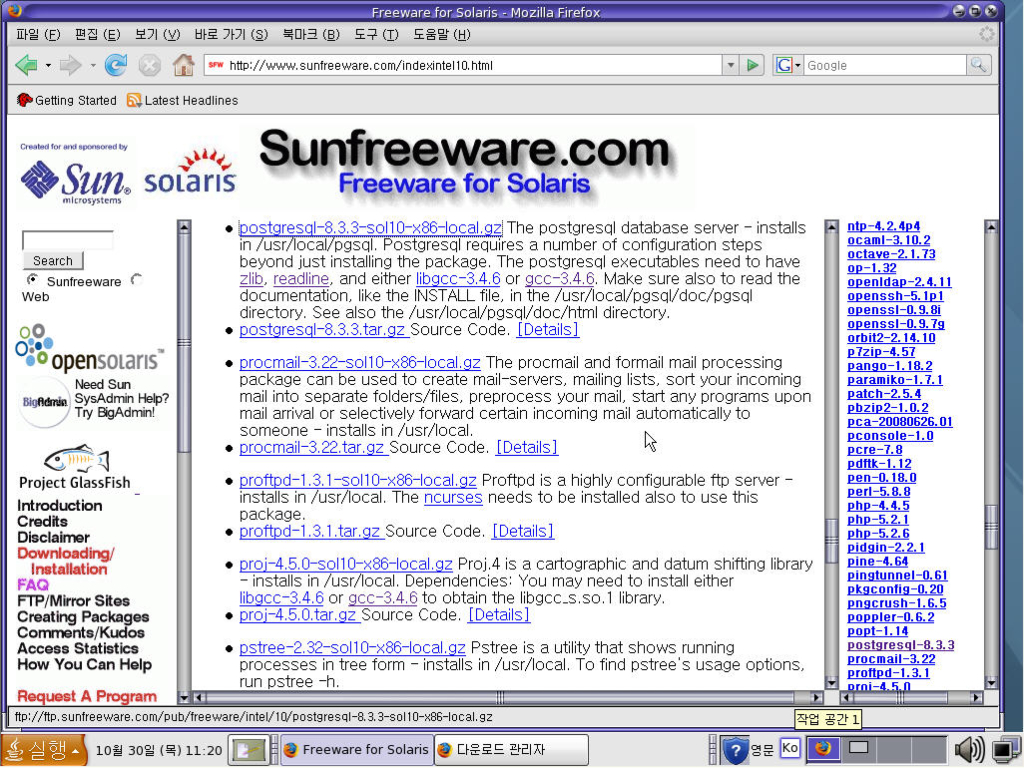Click the Ko input method indicator
This screenshot has width=1024, height=768.
[790, 748]
